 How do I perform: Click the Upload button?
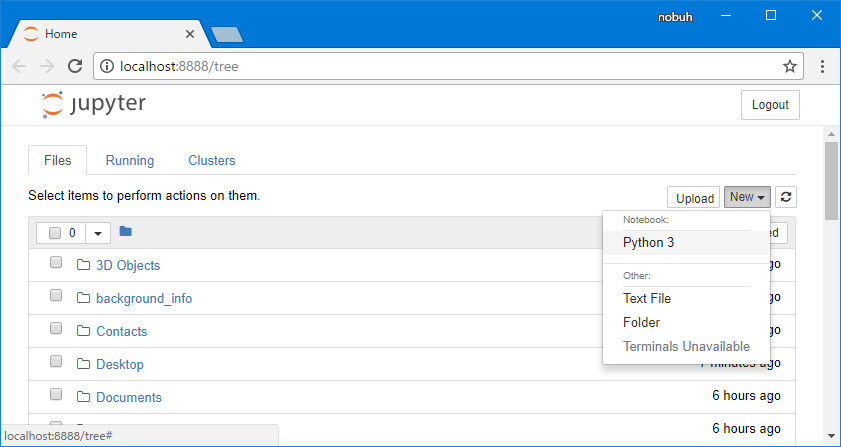tap(694, 197)
